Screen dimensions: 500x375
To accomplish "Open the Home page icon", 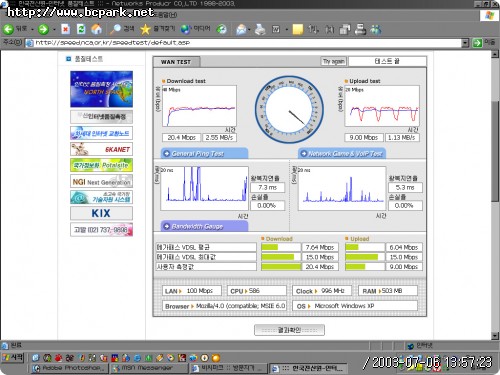I will 97,29.
